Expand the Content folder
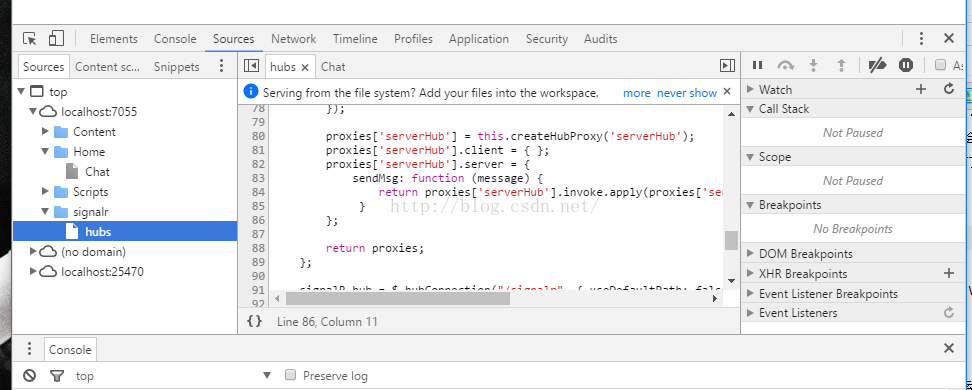This screenshot has height=390, width=972. [45, 131]
